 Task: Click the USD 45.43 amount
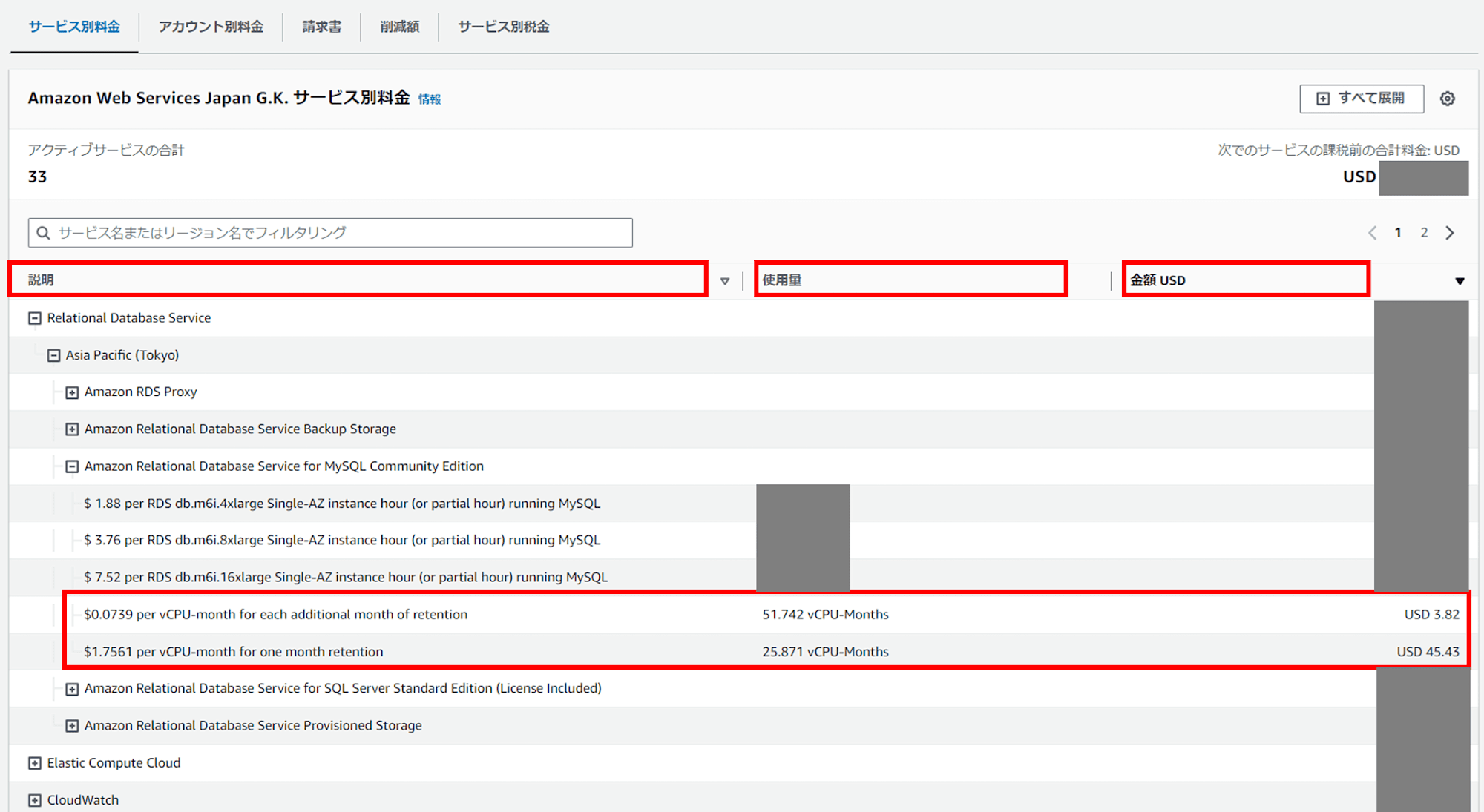(x=1428, y=652)
